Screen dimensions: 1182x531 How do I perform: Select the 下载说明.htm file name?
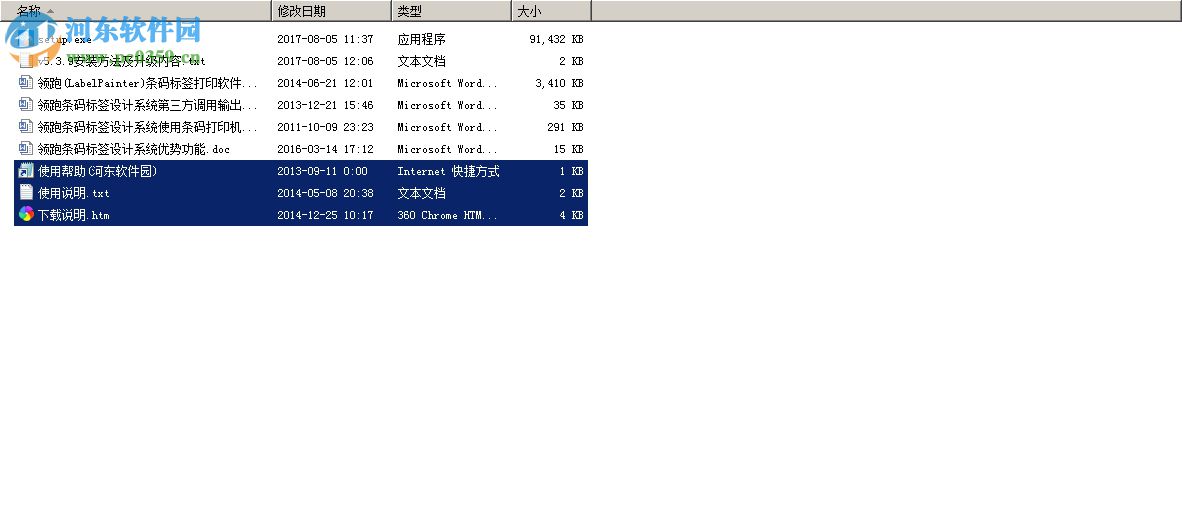click(74, 215)
